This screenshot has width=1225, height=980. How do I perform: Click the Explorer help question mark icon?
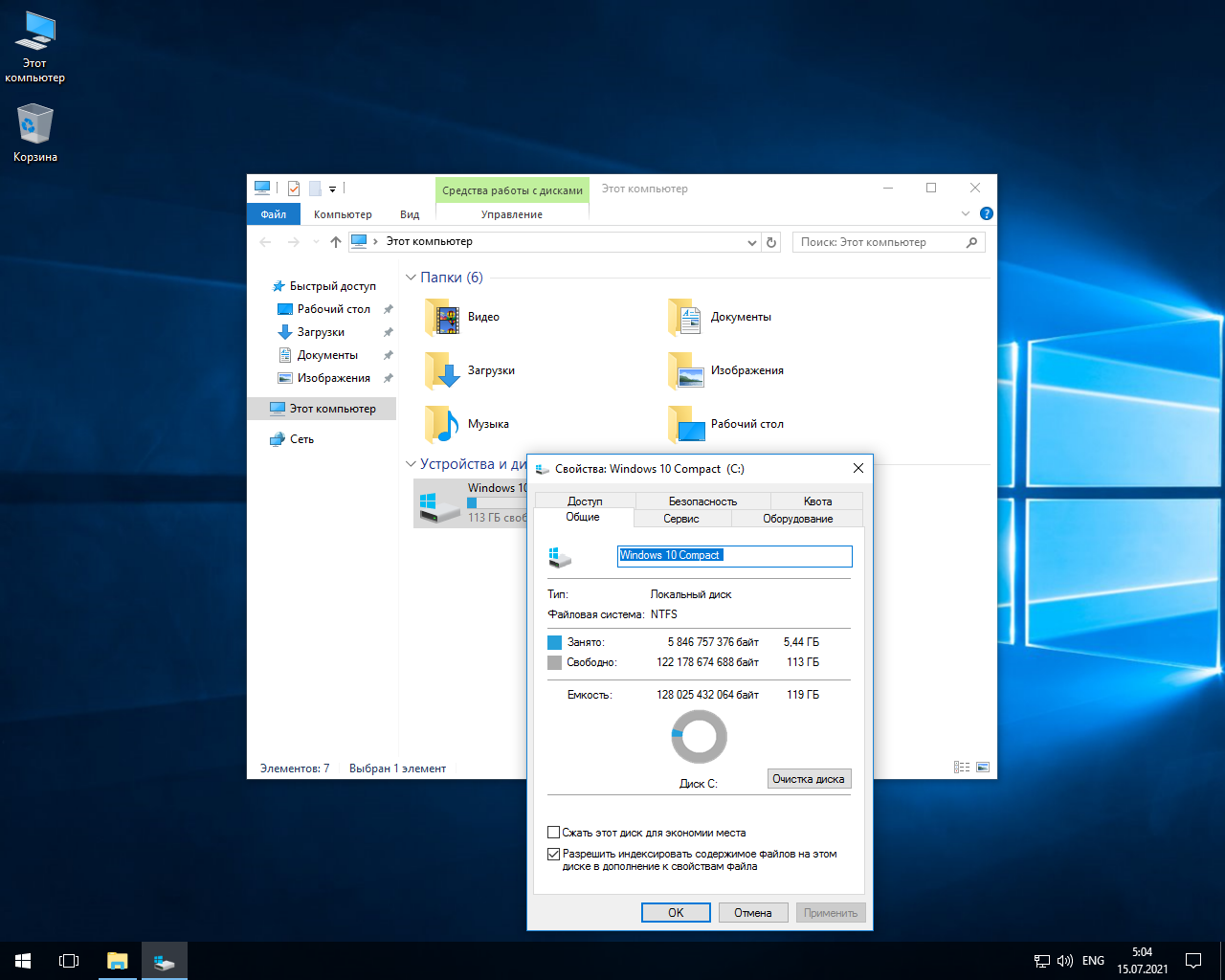click(987, 213)
